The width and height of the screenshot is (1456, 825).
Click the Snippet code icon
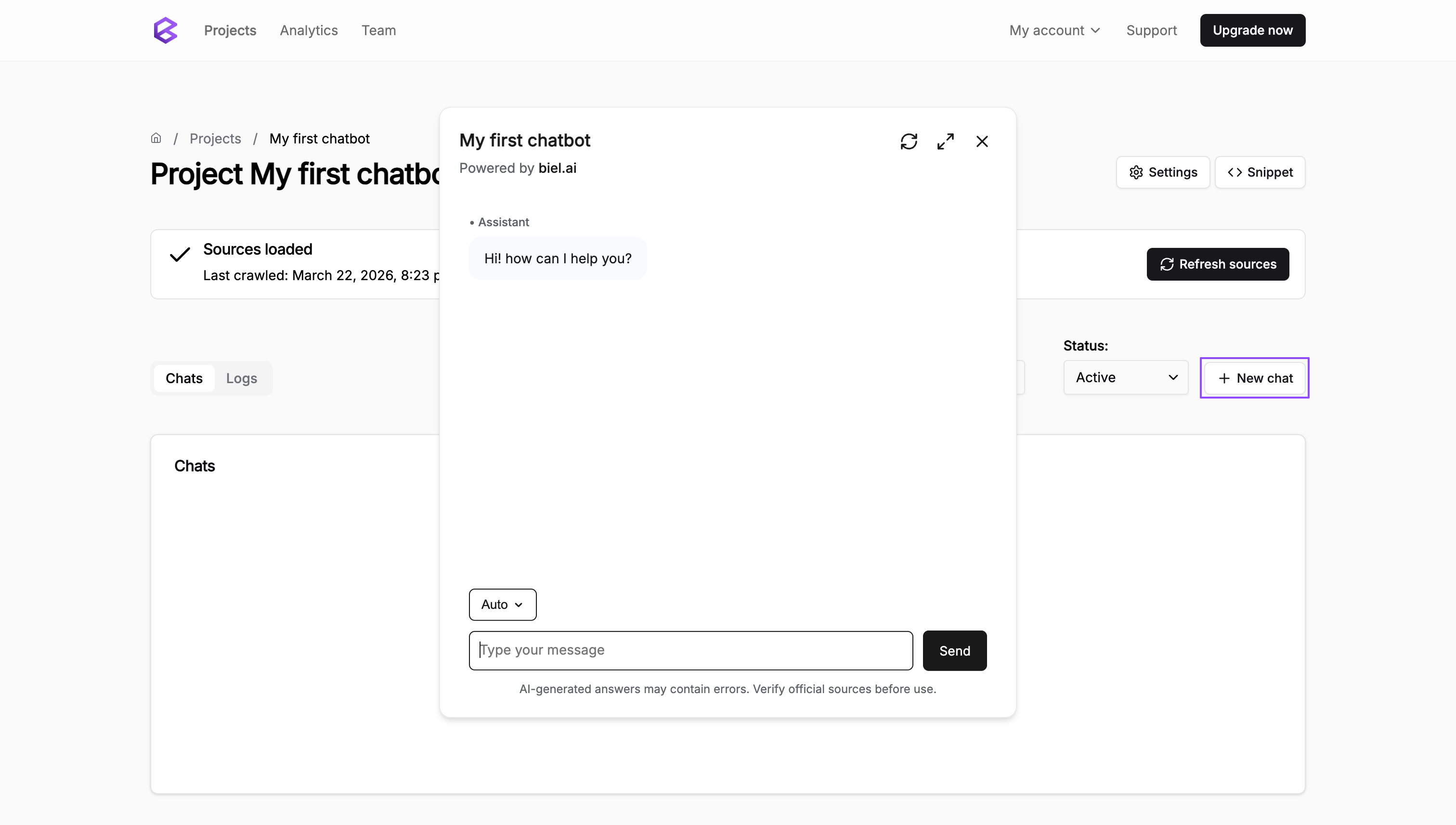(1236, 172)
